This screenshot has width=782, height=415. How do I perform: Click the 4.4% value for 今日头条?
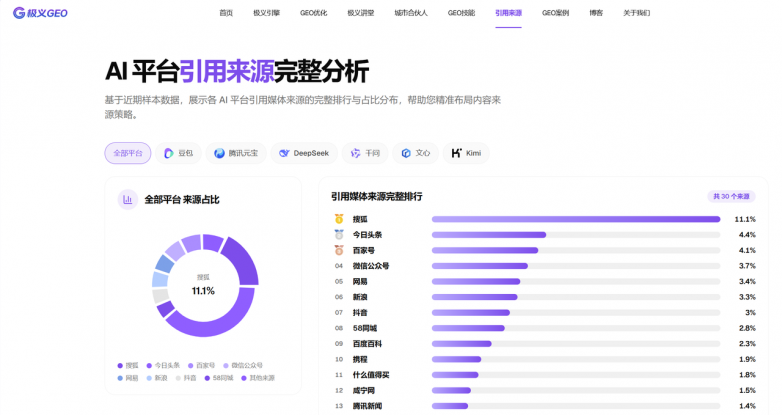click(x=747, y=234)
